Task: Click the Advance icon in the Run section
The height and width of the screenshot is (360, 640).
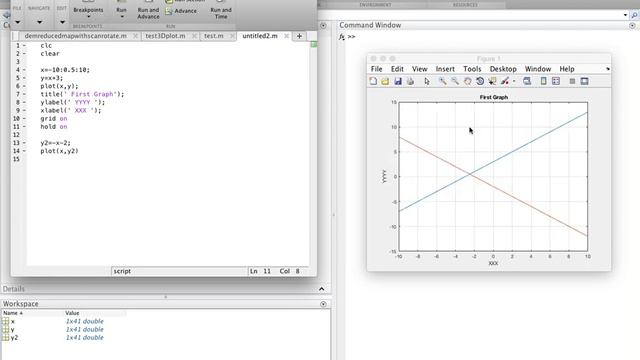Action: click(169, 11)
